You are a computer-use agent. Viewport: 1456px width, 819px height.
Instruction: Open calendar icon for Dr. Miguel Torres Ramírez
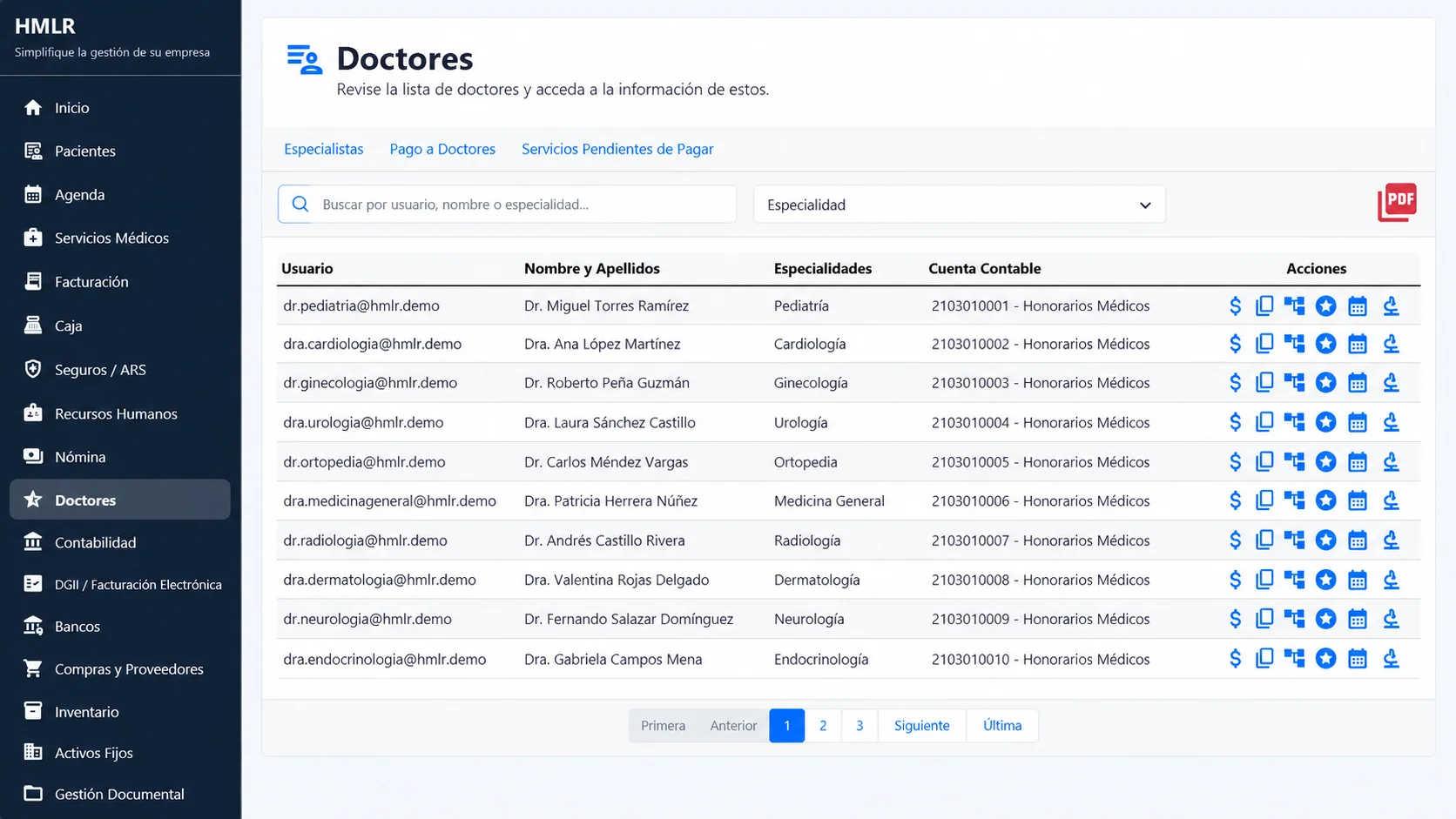coord(1358,305)
